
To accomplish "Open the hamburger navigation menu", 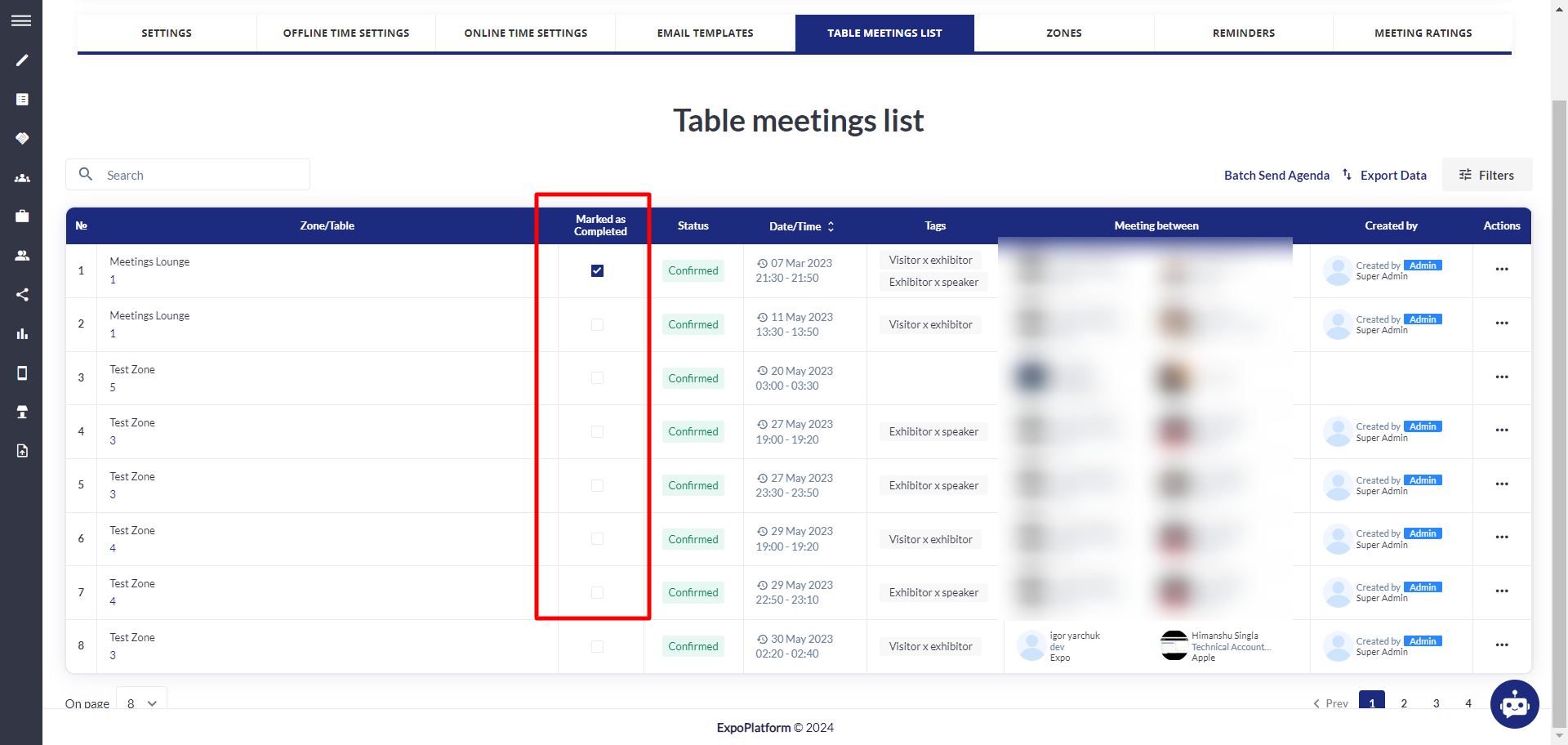I will click(21, 20).
